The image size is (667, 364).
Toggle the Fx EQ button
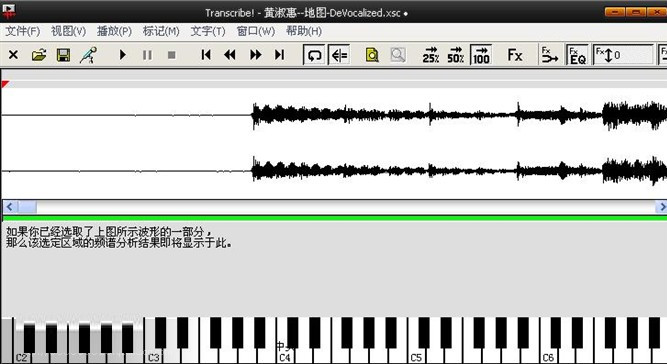click(x=577, y=55)
